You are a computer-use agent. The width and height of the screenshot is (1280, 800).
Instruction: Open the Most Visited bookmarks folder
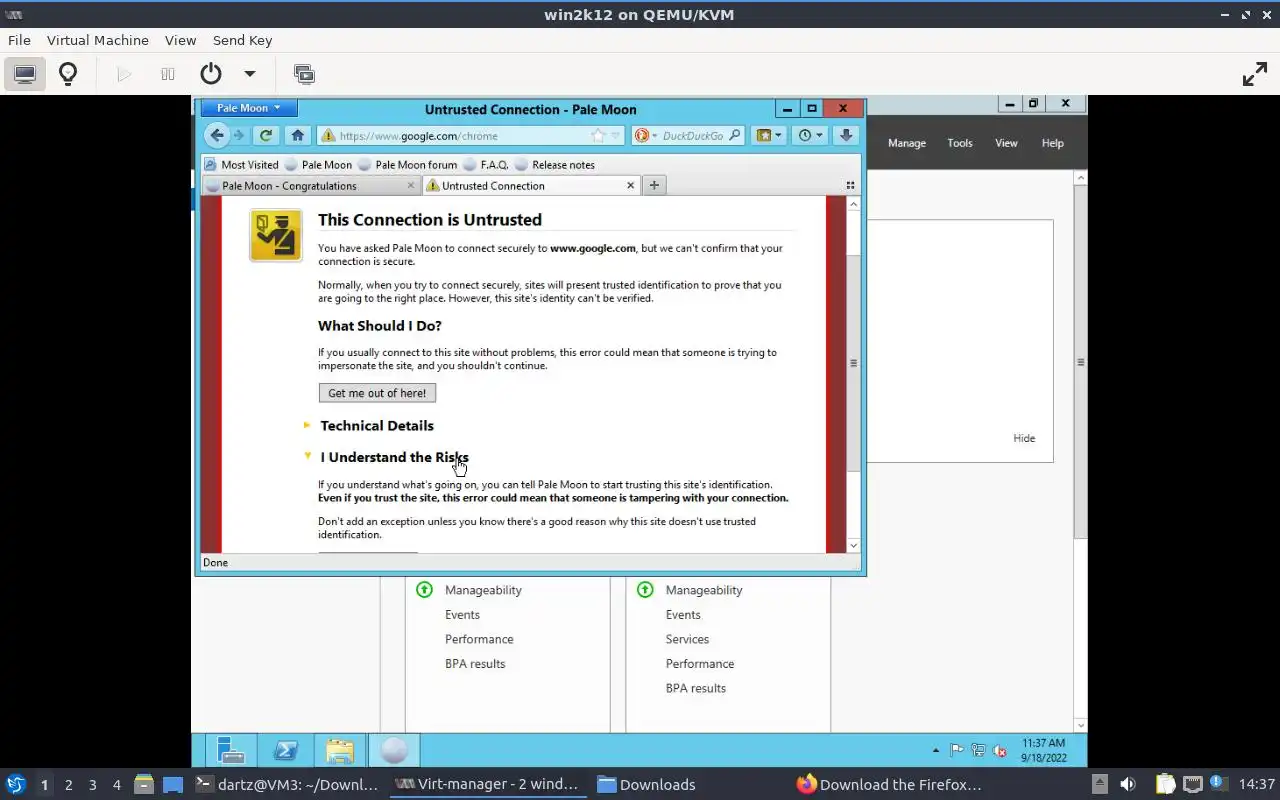point(241,165)
